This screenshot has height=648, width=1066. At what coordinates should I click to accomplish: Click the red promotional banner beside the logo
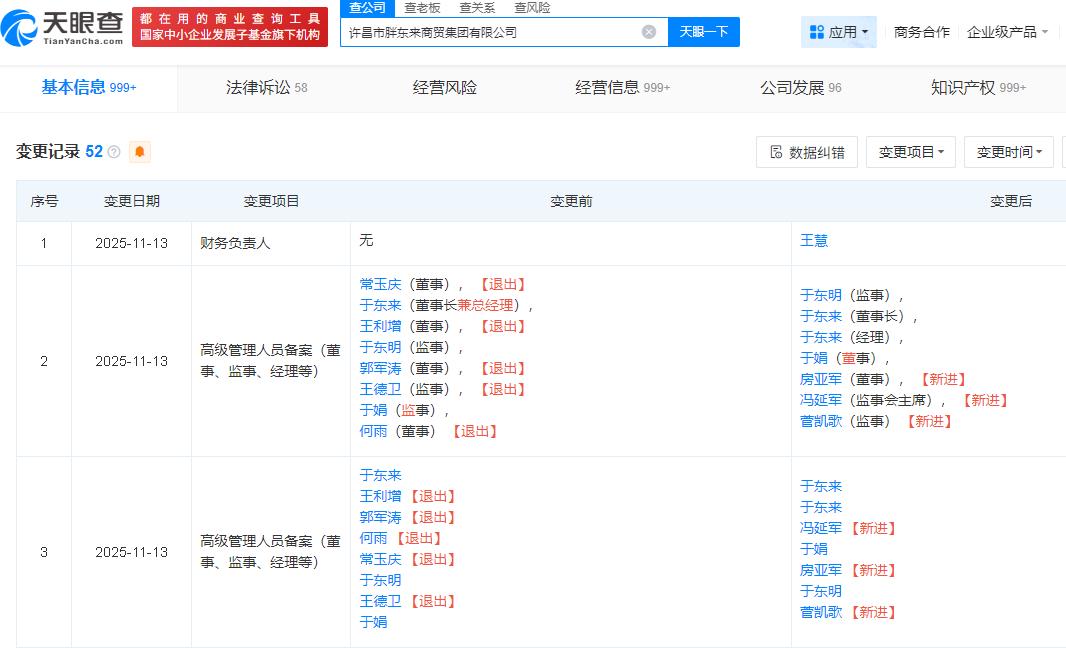click(230, 27)
